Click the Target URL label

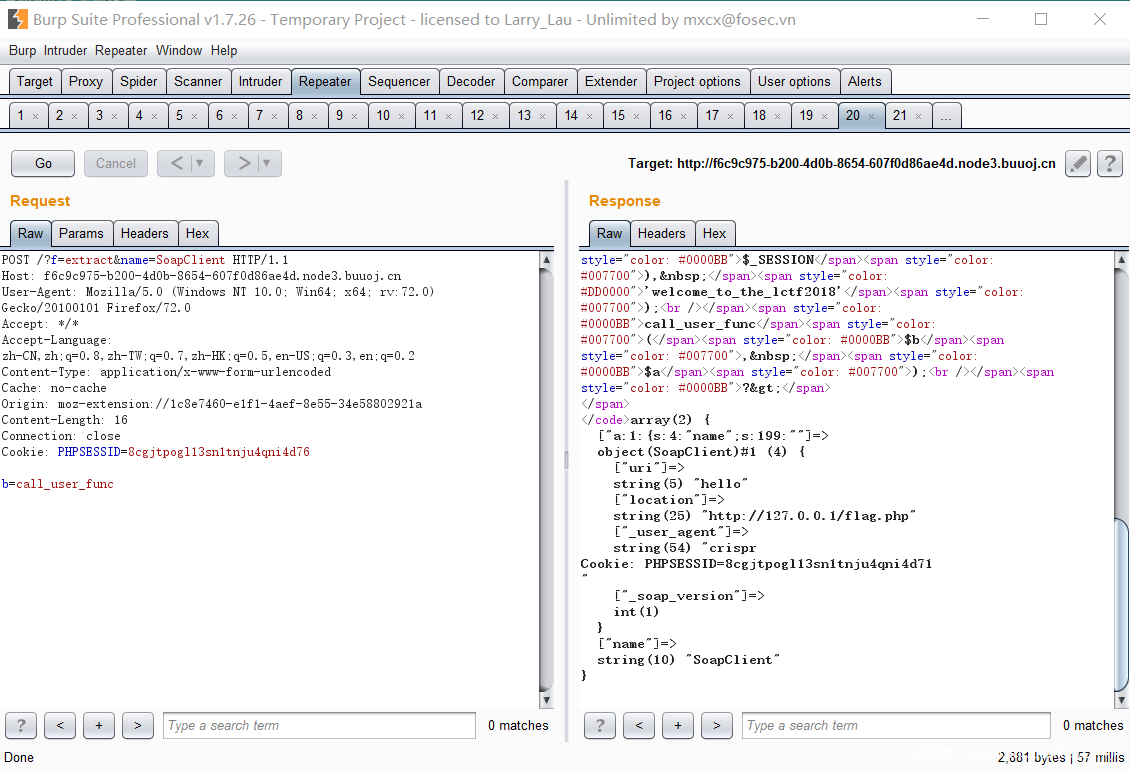point(842,164)
